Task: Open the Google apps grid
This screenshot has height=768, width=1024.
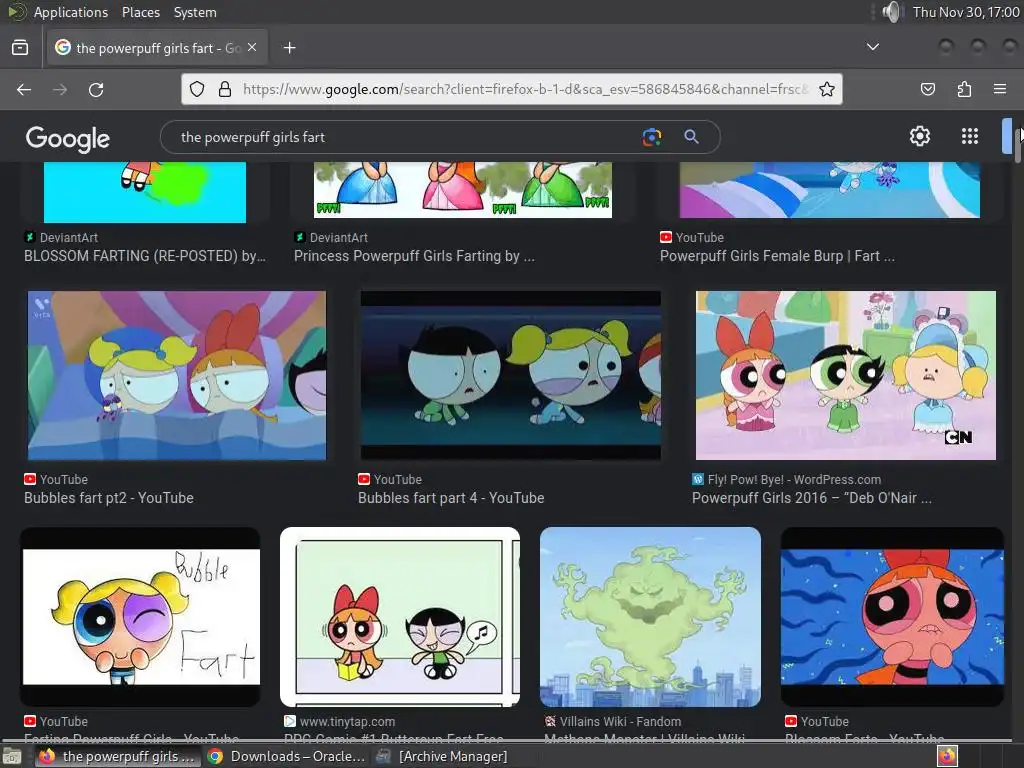Action: click(970, 136)
